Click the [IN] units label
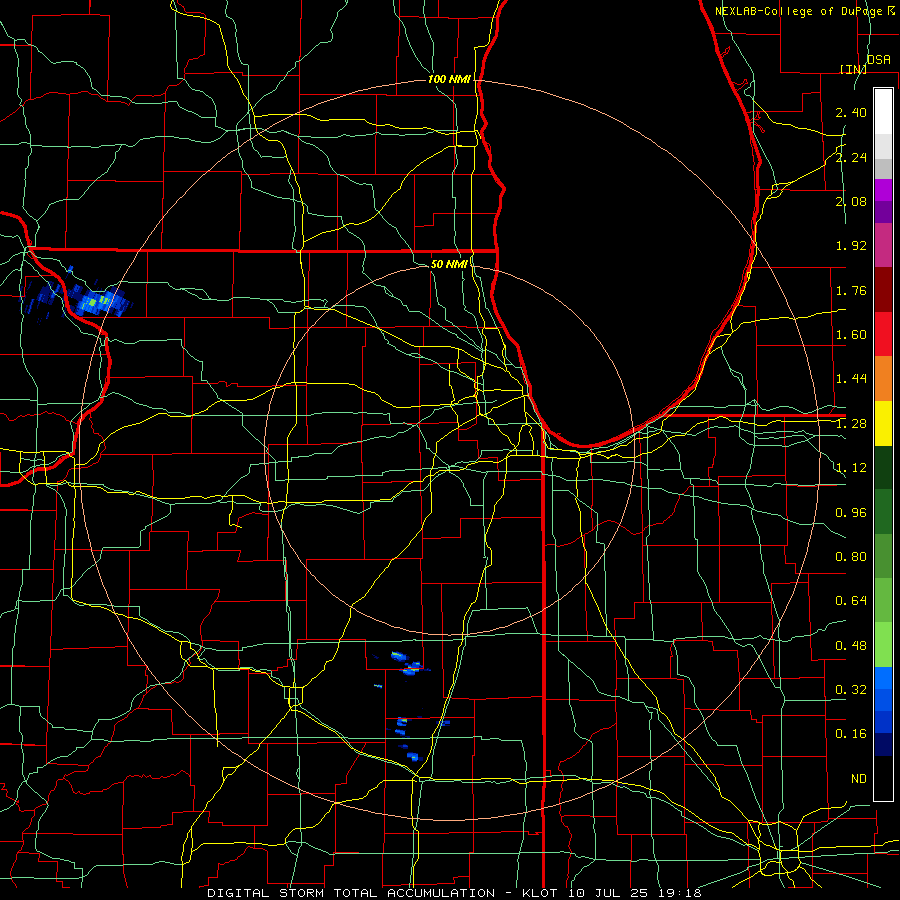The width and height of the screenshot is (900, 900). coord(853,69)
